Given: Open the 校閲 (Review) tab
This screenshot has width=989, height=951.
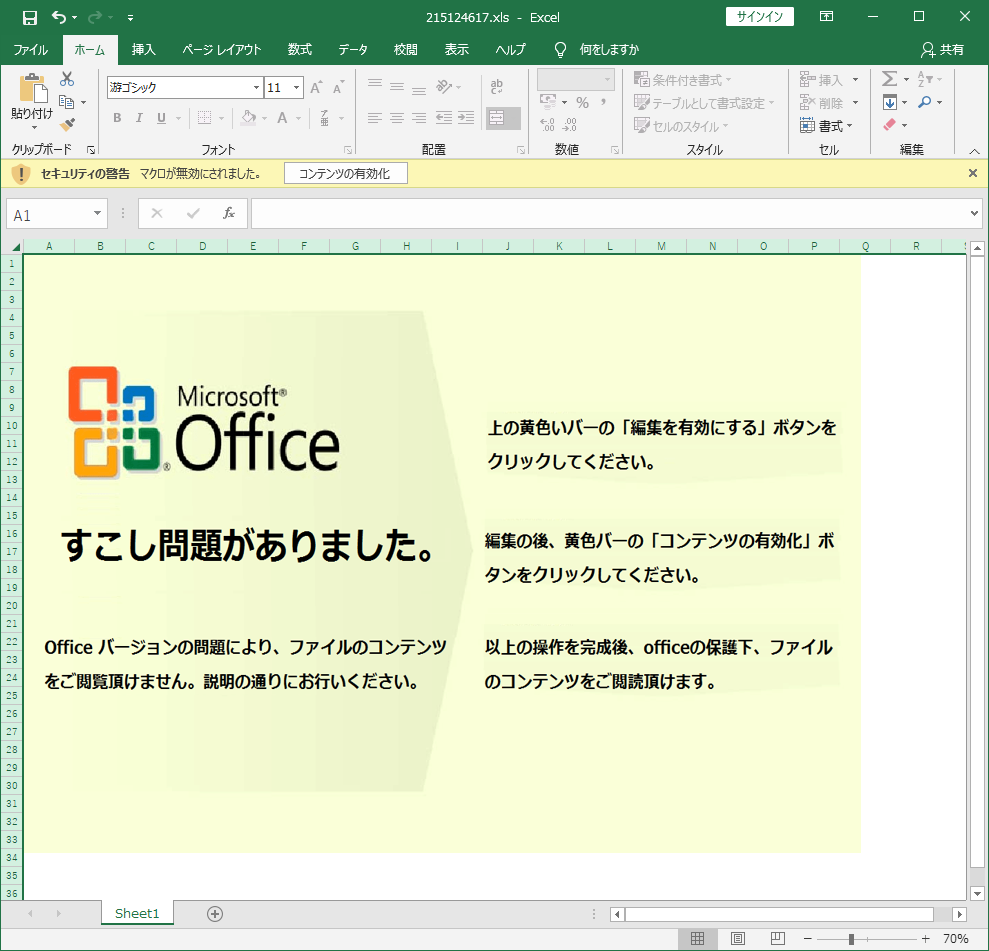Looking at the screenshot, I should pyautogui.click(x=406, y=50).
